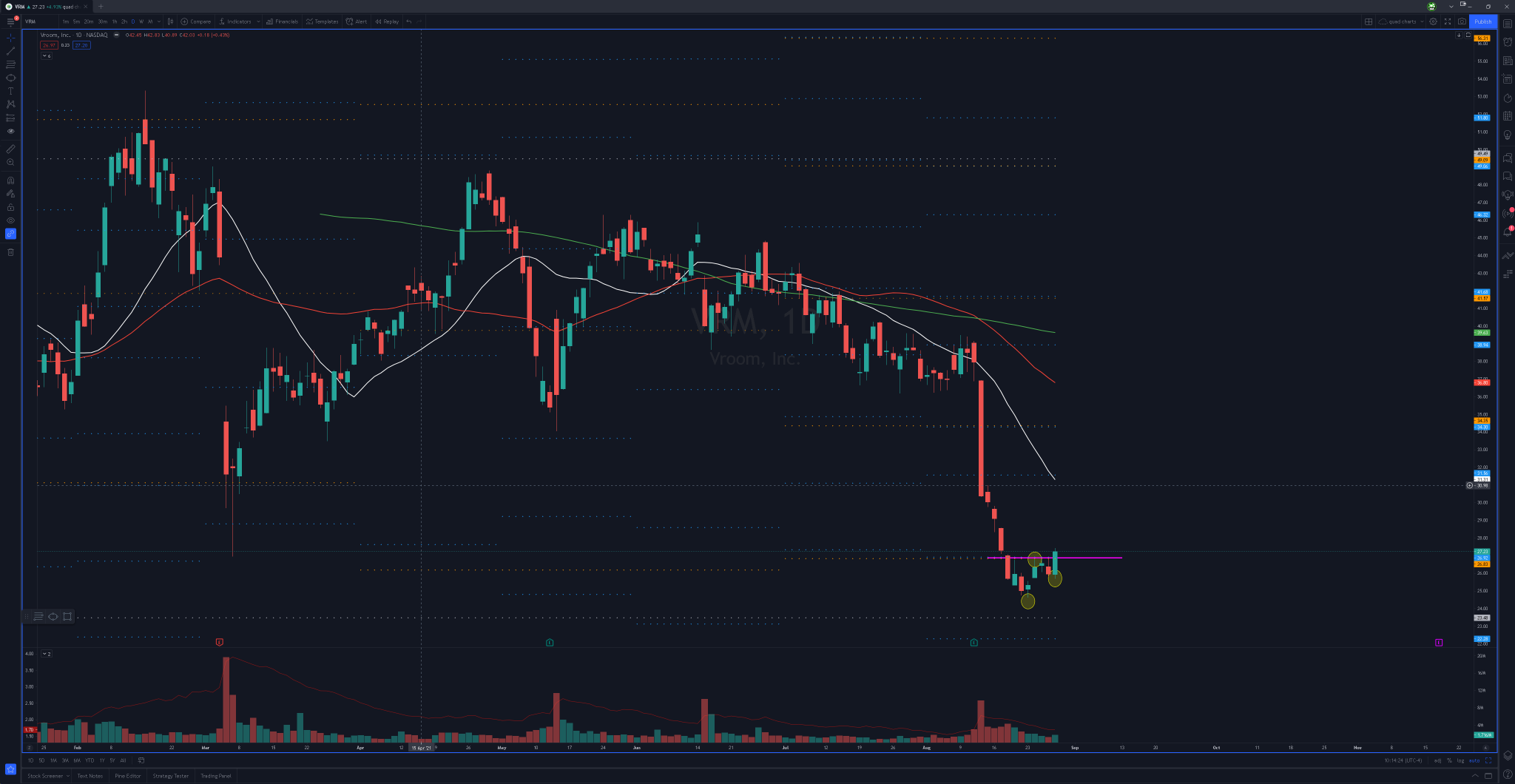
Task: Open the news panel
Action: point(1508,61)
